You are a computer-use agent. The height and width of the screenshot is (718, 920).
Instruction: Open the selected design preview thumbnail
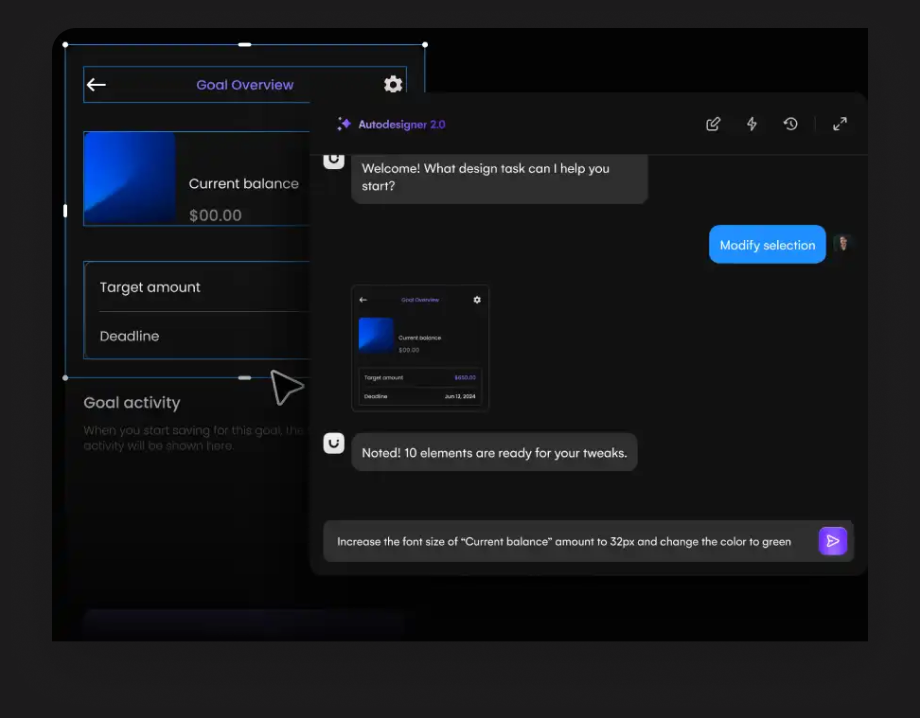(420, 348)
